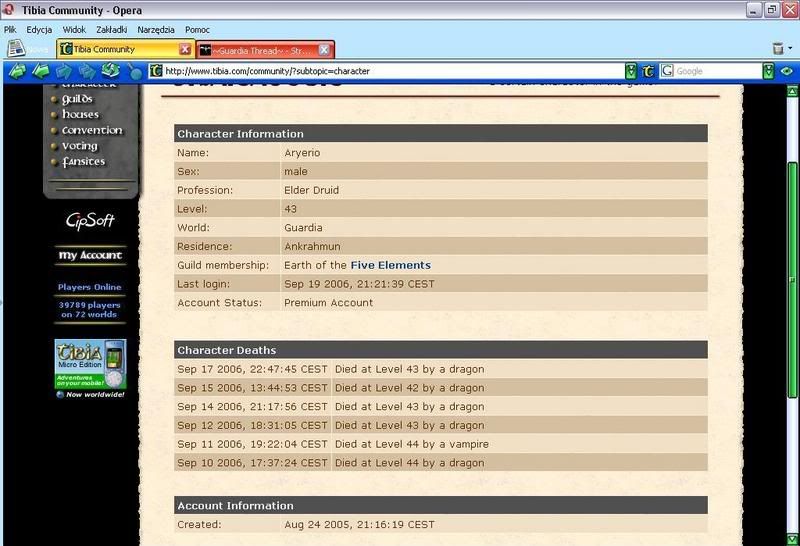Open the Widok menu
The height and width of the screenshot is (546, 800).
74,30
